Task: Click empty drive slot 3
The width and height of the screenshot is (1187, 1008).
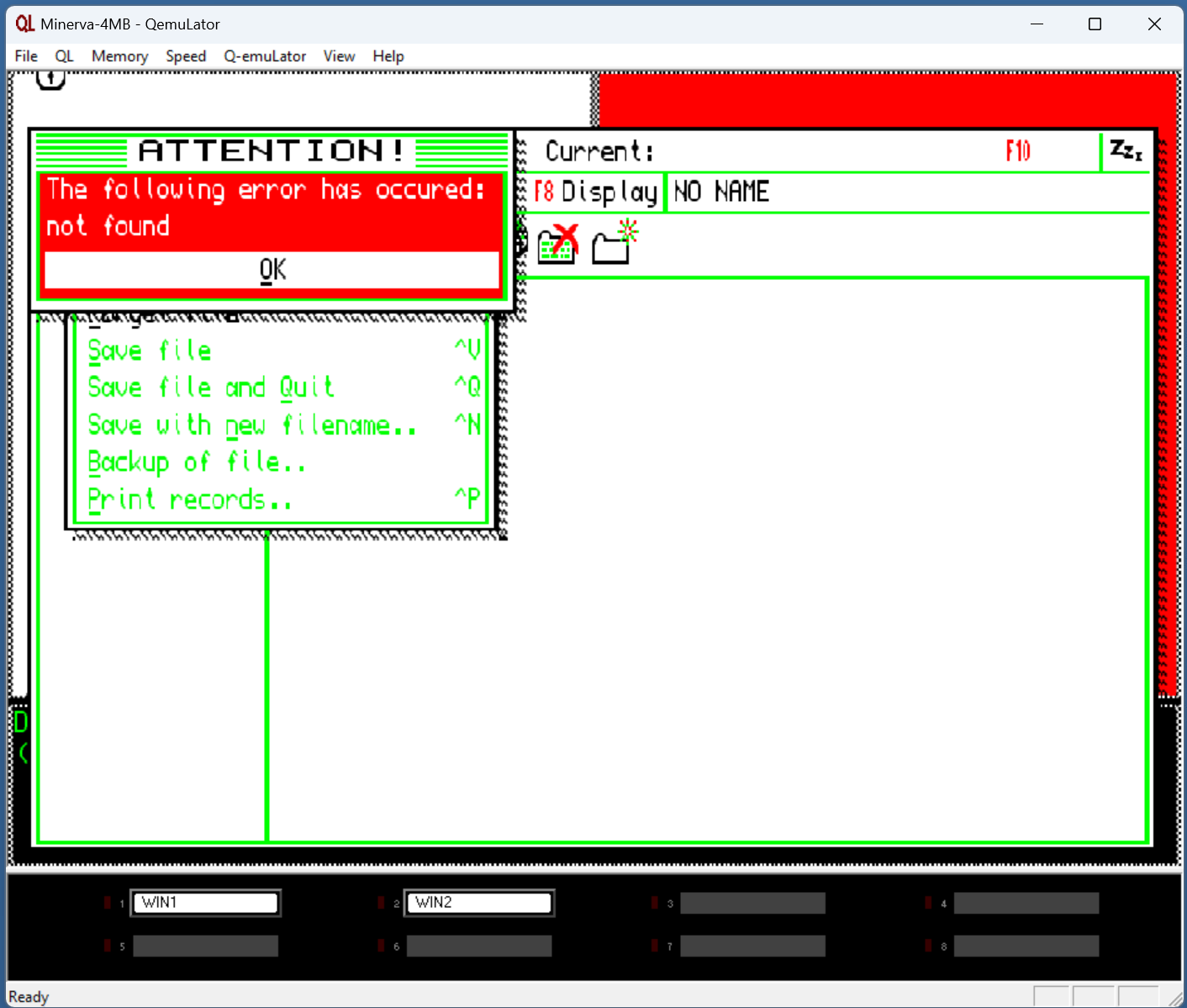Action: [752, 903]
